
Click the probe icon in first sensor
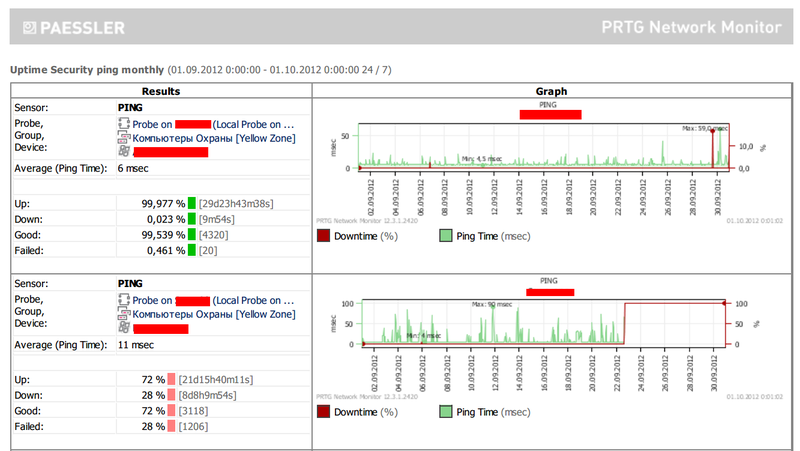[123, 123]
